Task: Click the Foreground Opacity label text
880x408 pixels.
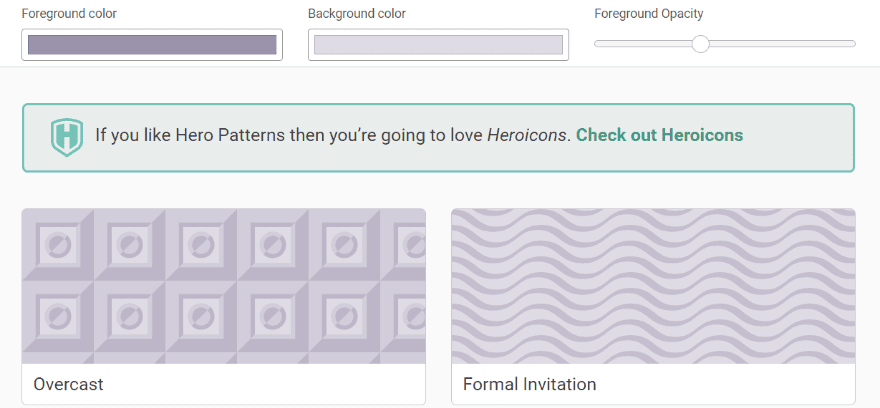Action: (648, 14)
